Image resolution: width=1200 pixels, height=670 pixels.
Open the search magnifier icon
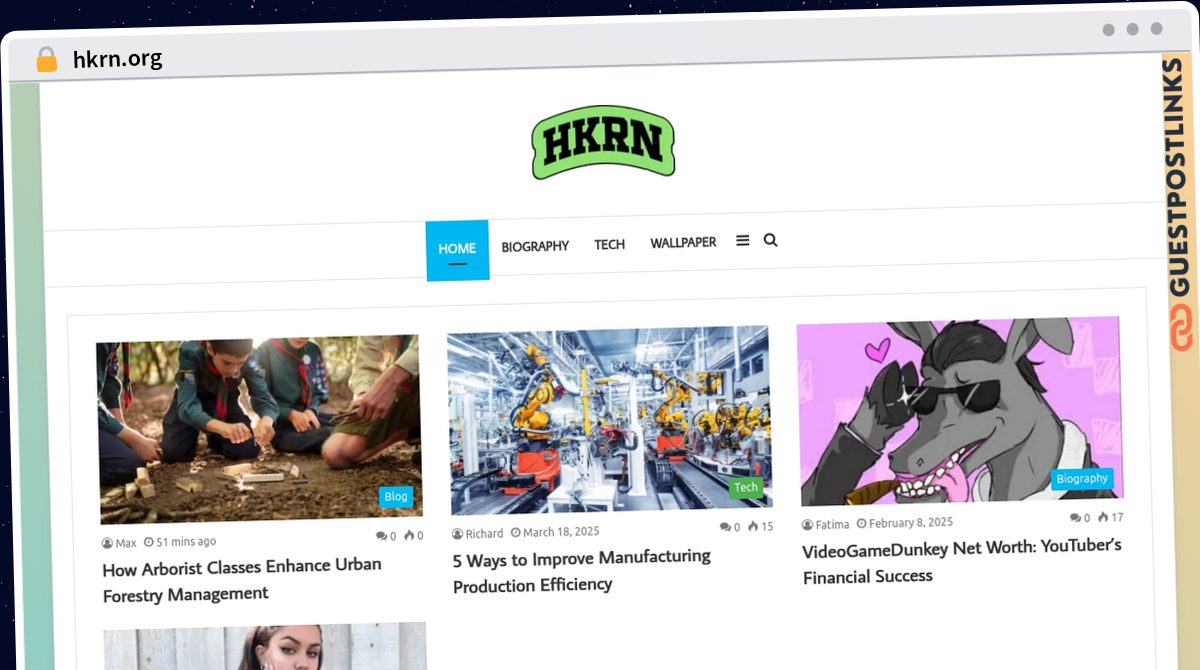point(770,240)
